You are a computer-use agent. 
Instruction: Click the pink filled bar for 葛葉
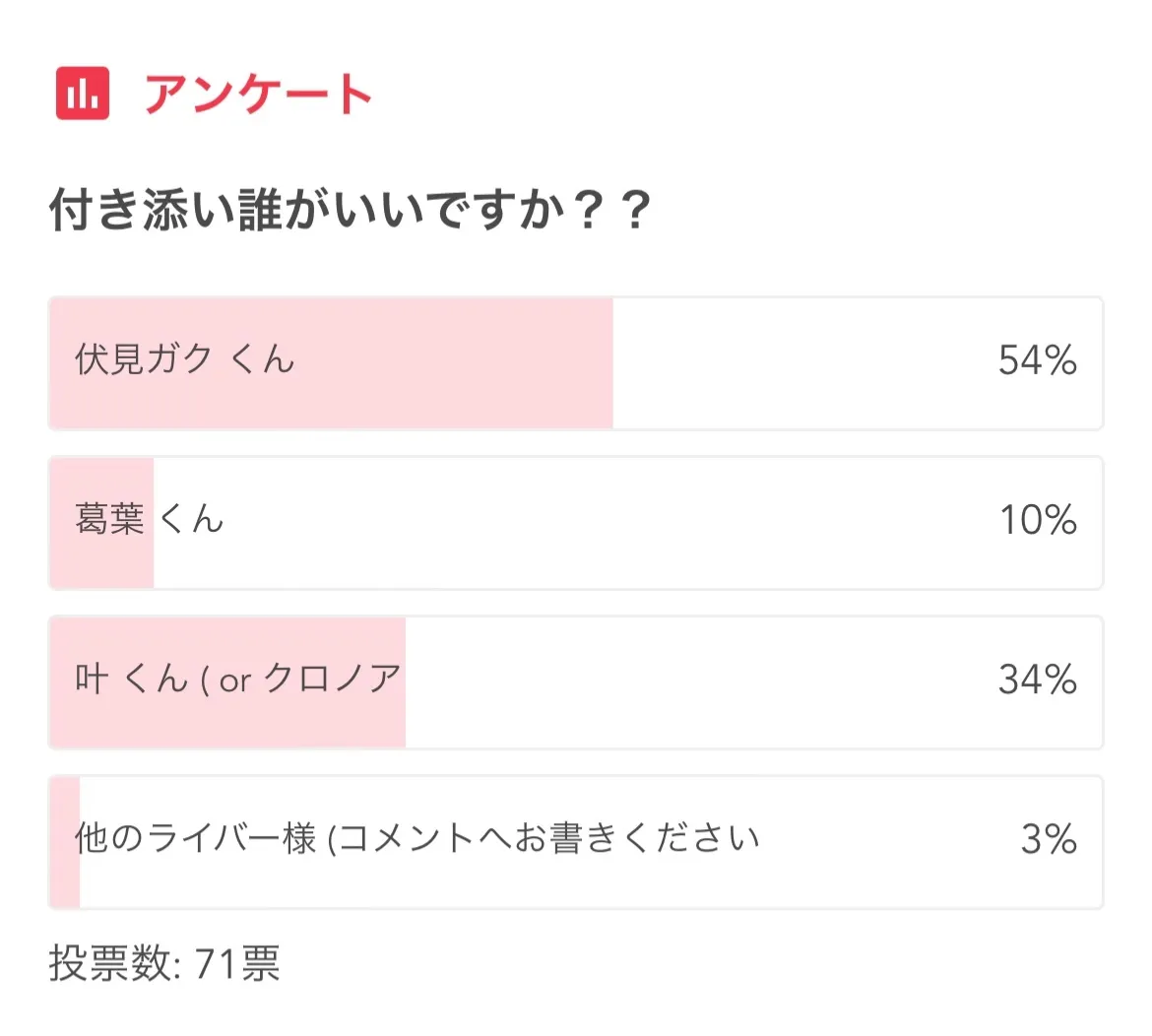tap(101, 522)
